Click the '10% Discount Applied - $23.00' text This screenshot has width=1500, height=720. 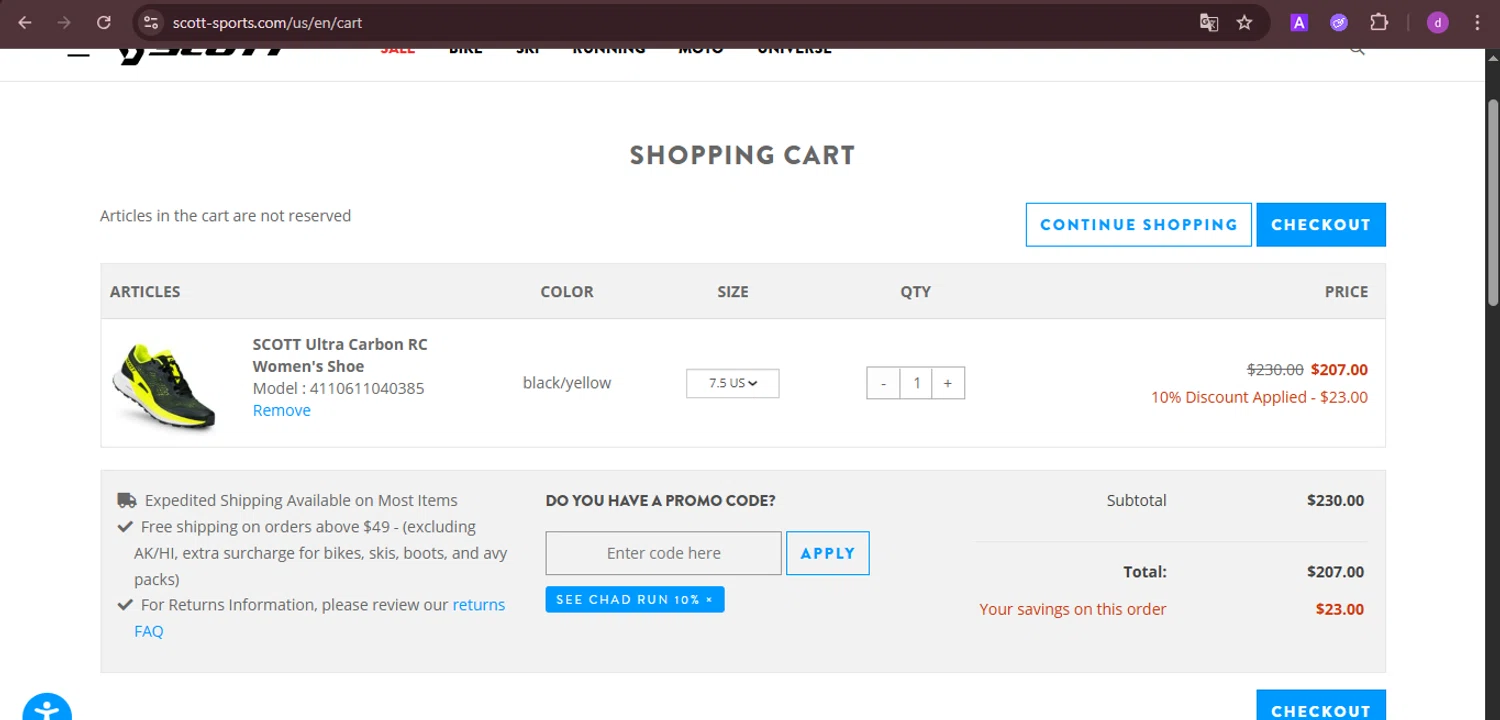click(x=1259, y=397)
